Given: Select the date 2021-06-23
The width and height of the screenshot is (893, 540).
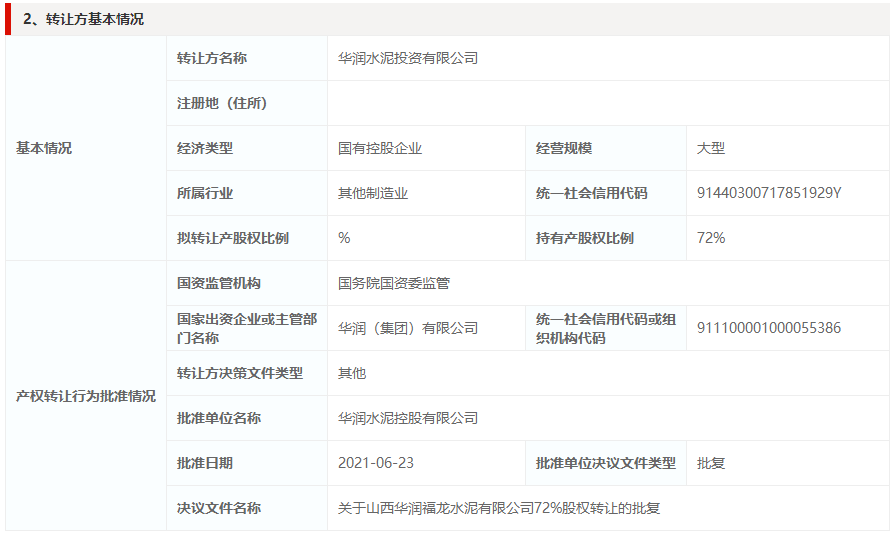Looking at the screenshot, I should [376, 463].
